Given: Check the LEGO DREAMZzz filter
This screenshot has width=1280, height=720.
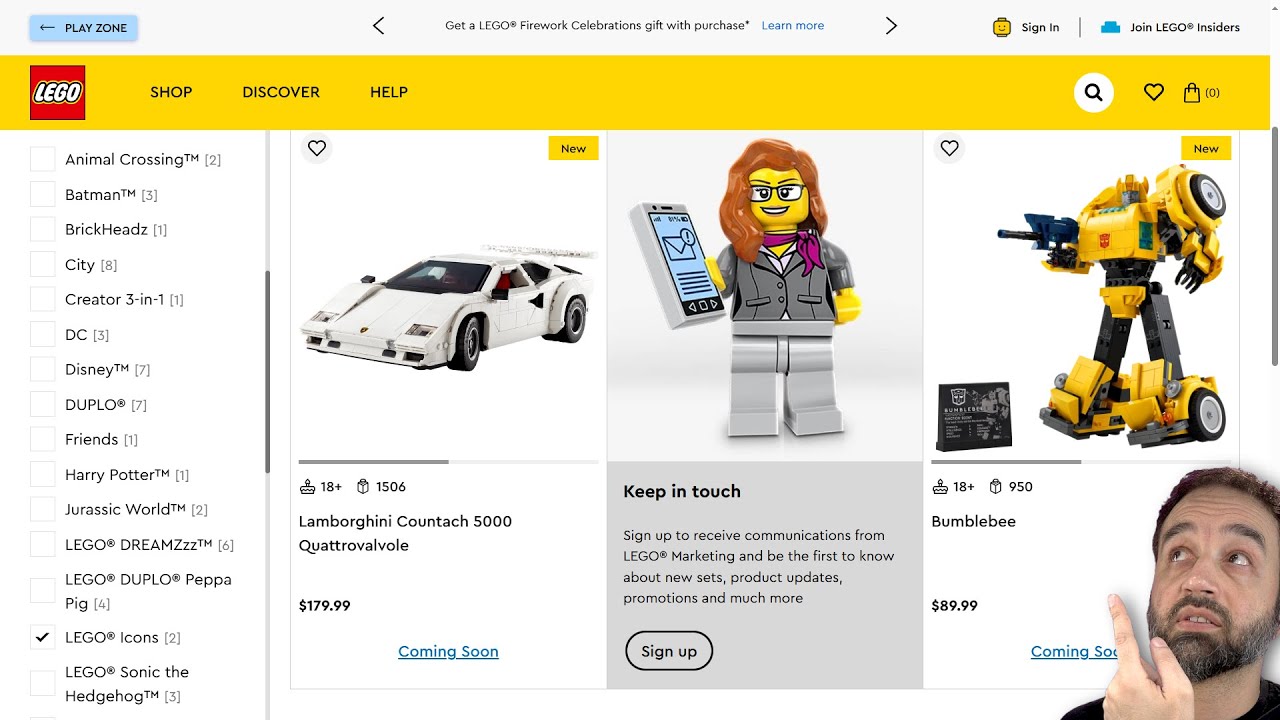Looking at the screenshot, I should pos(42,544).
